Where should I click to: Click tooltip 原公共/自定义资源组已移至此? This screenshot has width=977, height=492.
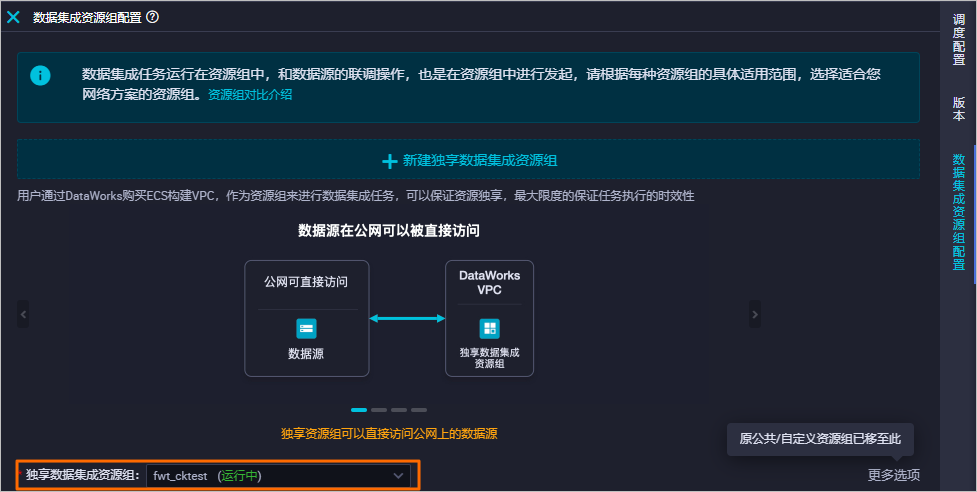point(820,439)
